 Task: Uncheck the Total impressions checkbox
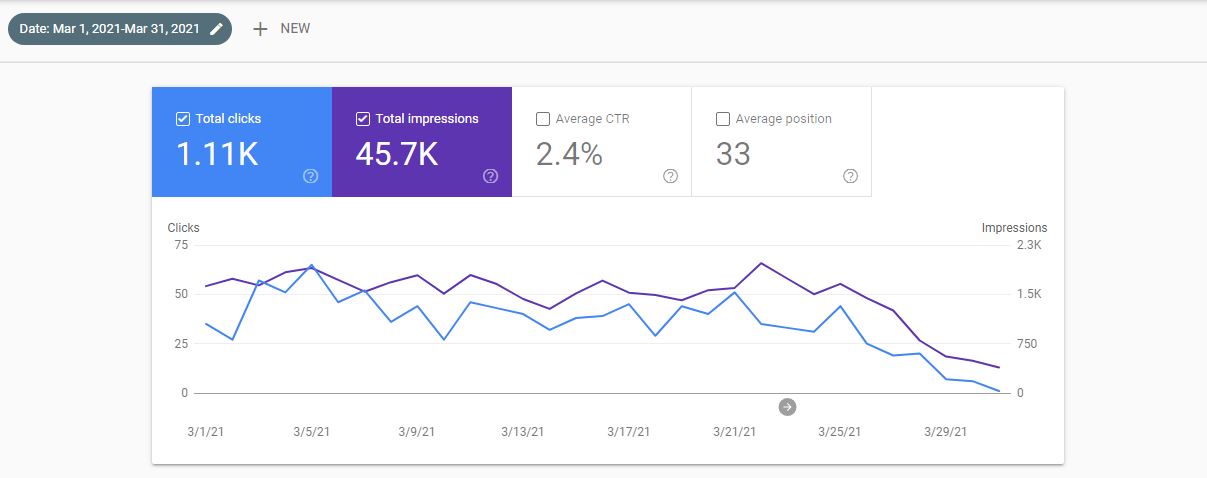point(363,119)
